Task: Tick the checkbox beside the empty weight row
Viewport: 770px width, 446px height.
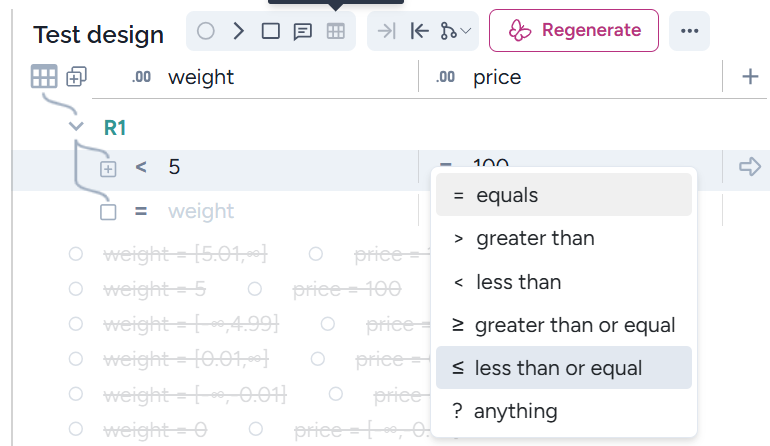Action: (x=108, y=212)
